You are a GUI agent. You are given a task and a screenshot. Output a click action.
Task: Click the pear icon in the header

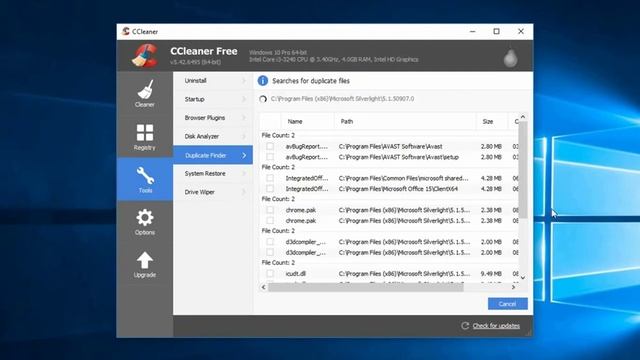510,58
